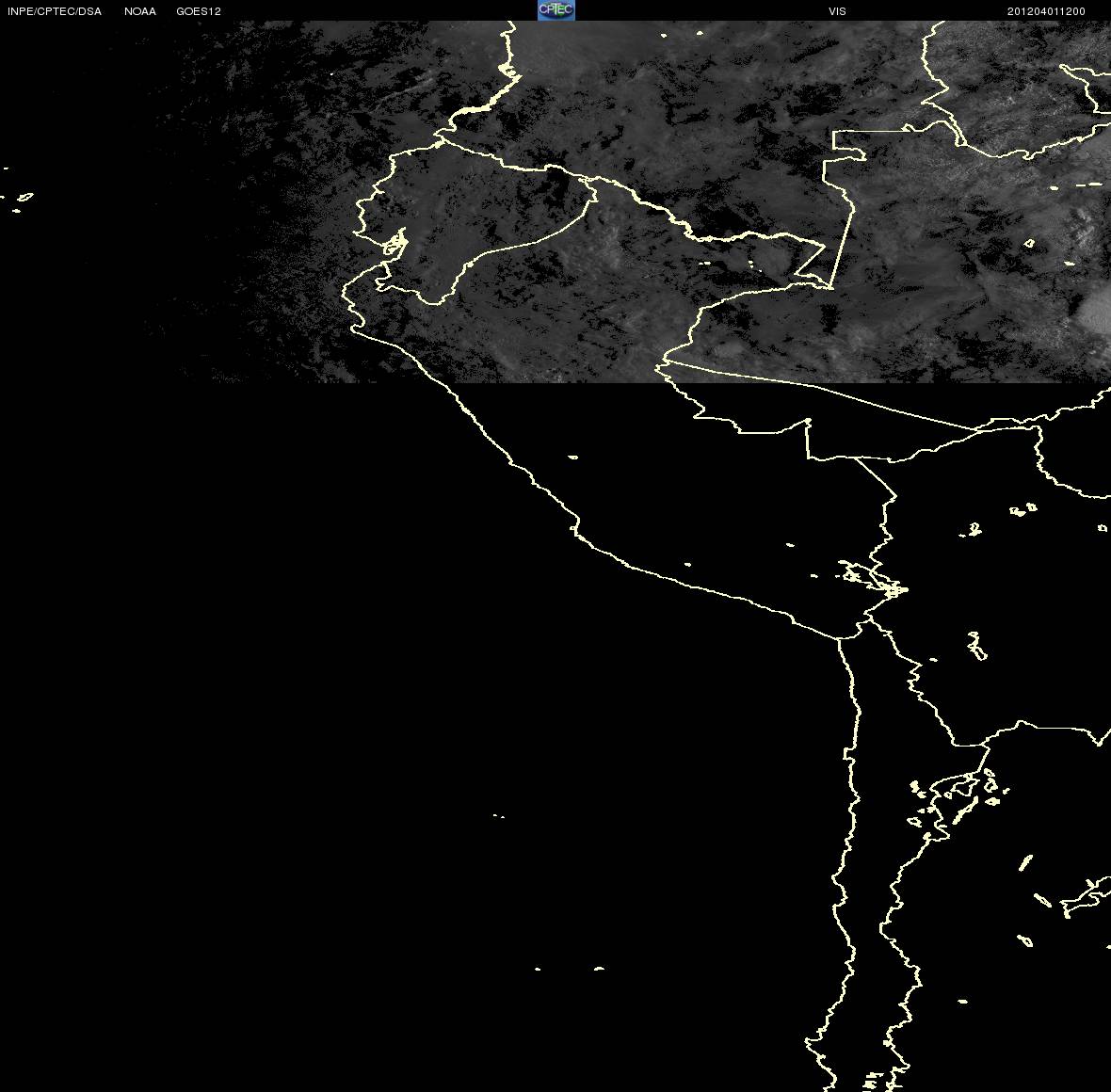
Task: Click the VIS channel label
Action: (838, 11)
